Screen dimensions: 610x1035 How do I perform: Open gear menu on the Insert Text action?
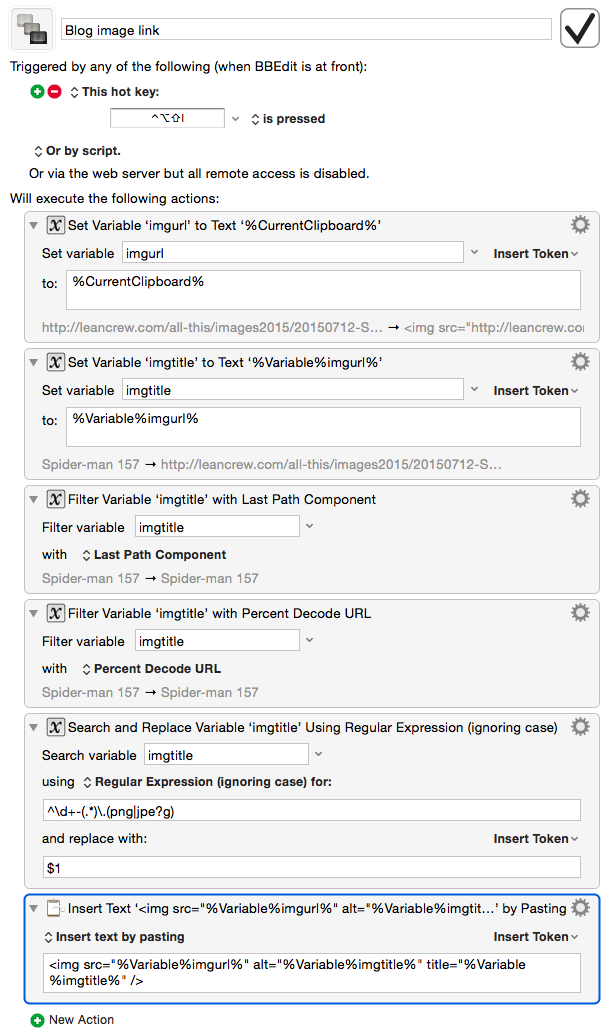pos(580,907)
